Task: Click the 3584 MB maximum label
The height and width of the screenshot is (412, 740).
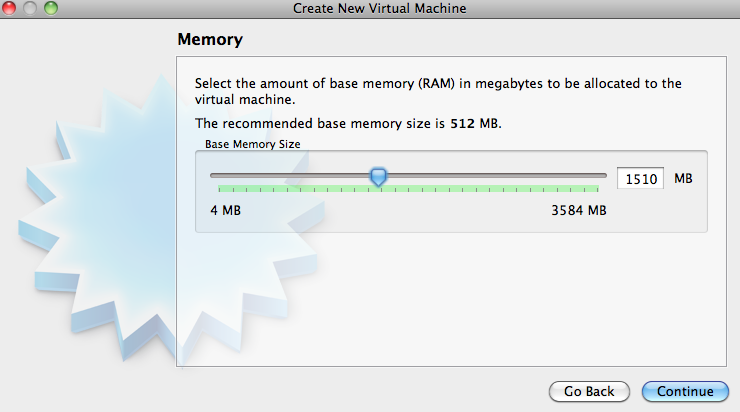Action: point(579,210)
